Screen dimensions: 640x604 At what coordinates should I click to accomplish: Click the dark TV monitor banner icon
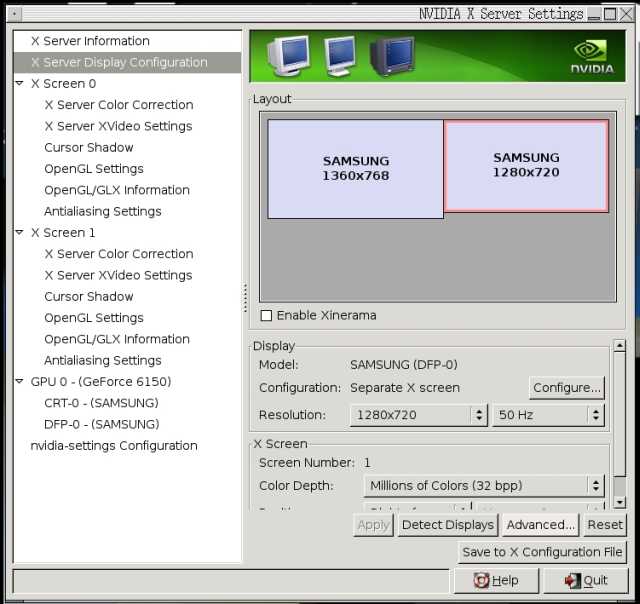[392, 55]
